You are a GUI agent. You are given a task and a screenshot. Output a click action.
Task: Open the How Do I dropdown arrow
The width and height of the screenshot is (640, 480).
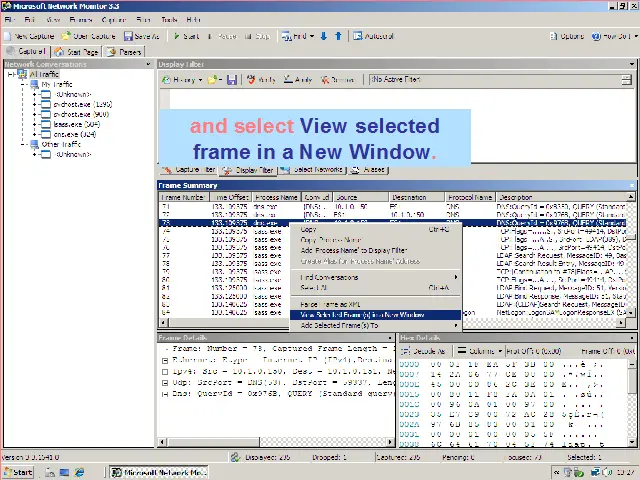click(x=636, y=36)
